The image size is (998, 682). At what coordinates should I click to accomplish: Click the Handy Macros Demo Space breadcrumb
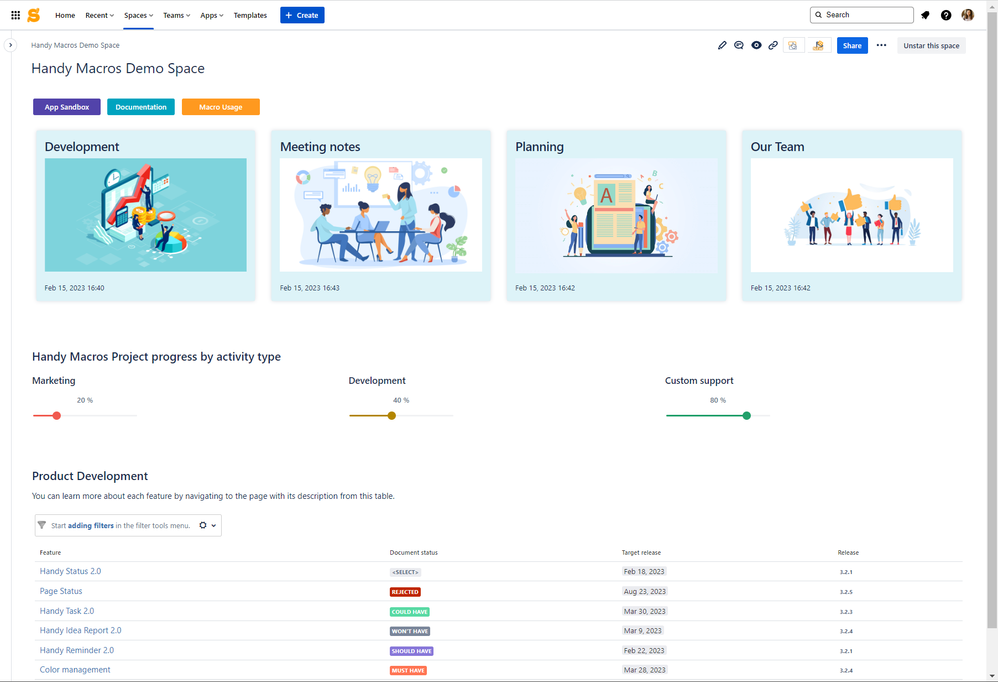tap(75, 45)
